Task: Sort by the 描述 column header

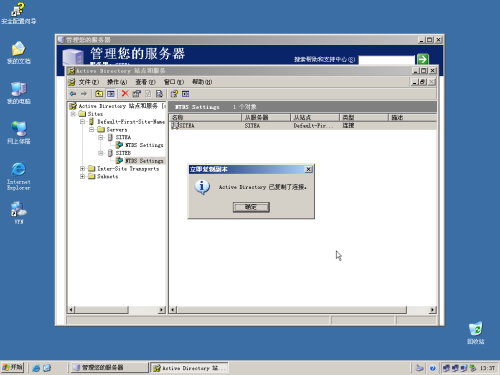Action: pyautogui.click(x=412, y=117)
